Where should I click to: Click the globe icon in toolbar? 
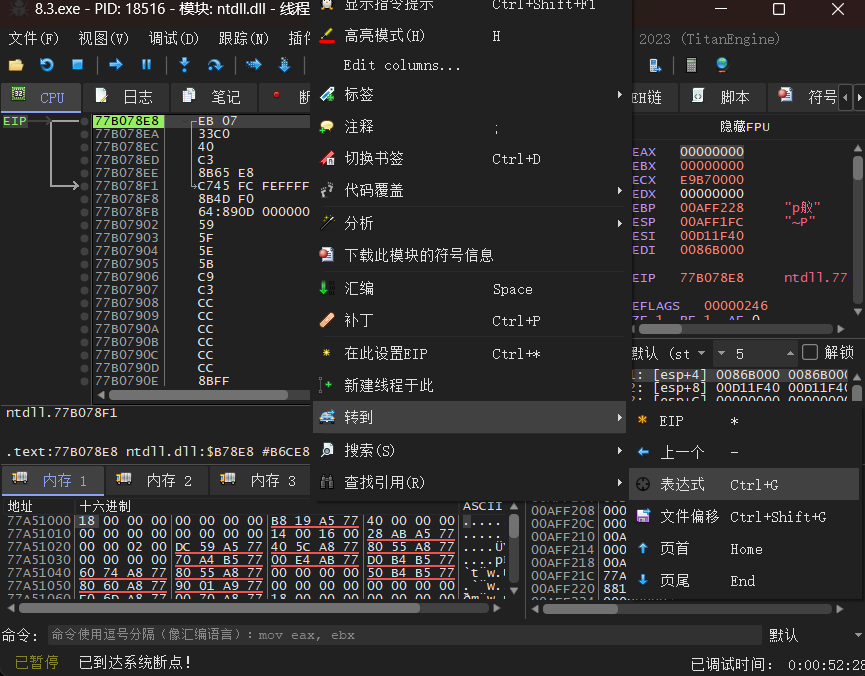click(722, 65)
